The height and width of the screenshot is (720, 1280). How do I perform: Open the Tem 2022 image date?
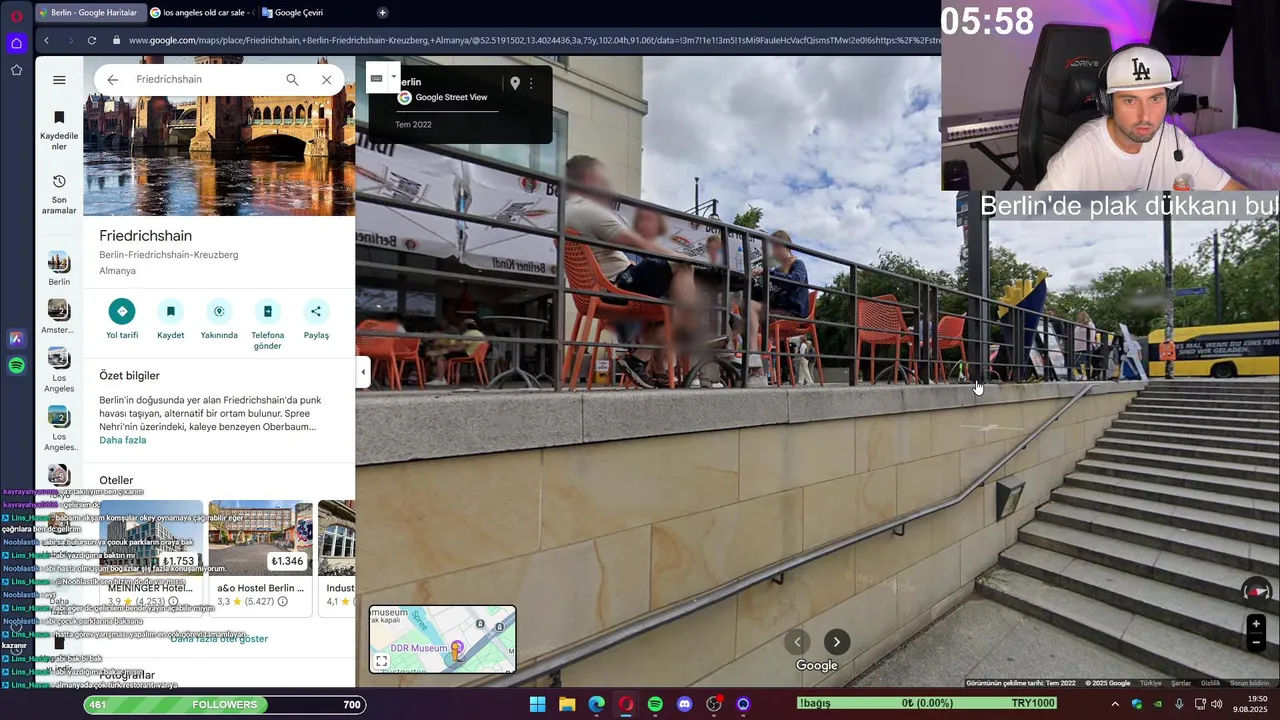[x=413, y=125]
